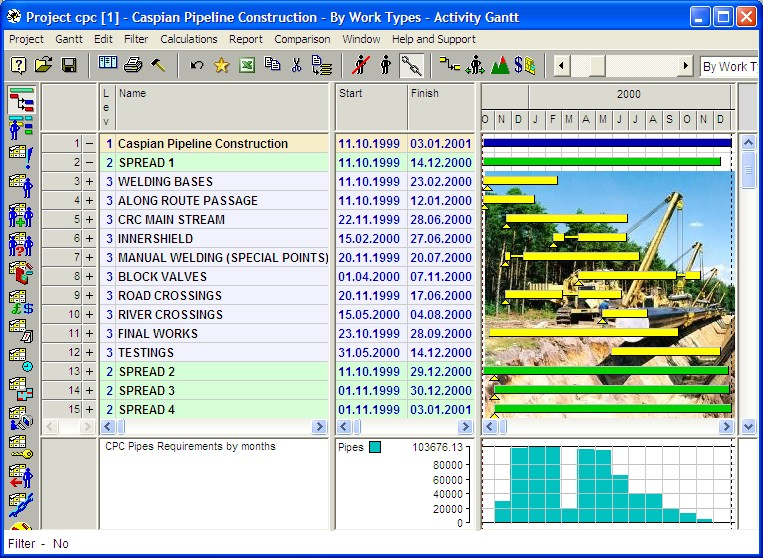Toggle the chain links toolbar button
763x558 pixels.
coord(411,66)
